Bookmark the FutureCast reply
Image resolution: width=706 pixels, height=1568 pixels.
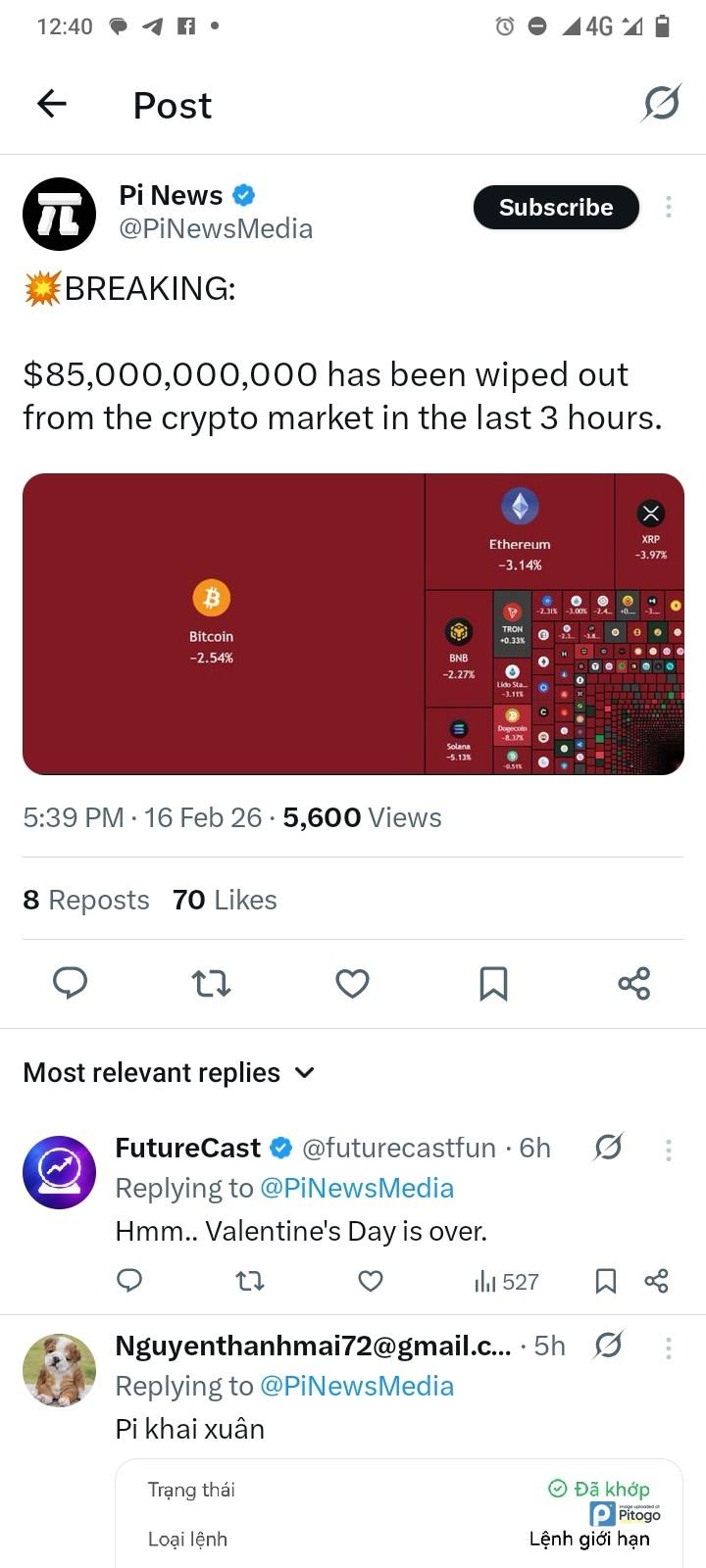606,1281
